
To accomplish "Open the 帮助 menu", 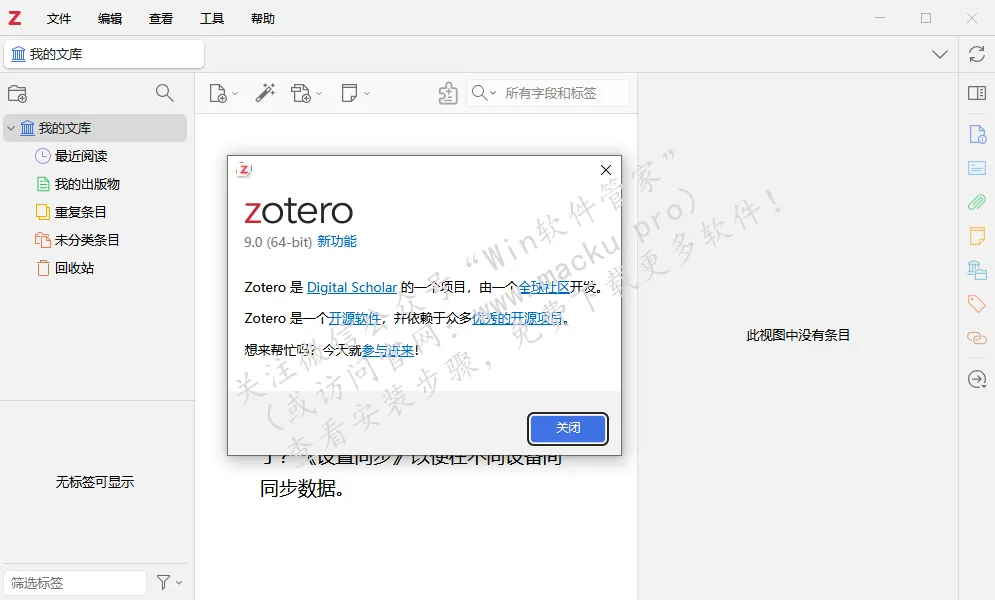I will [x=263, y=18].
